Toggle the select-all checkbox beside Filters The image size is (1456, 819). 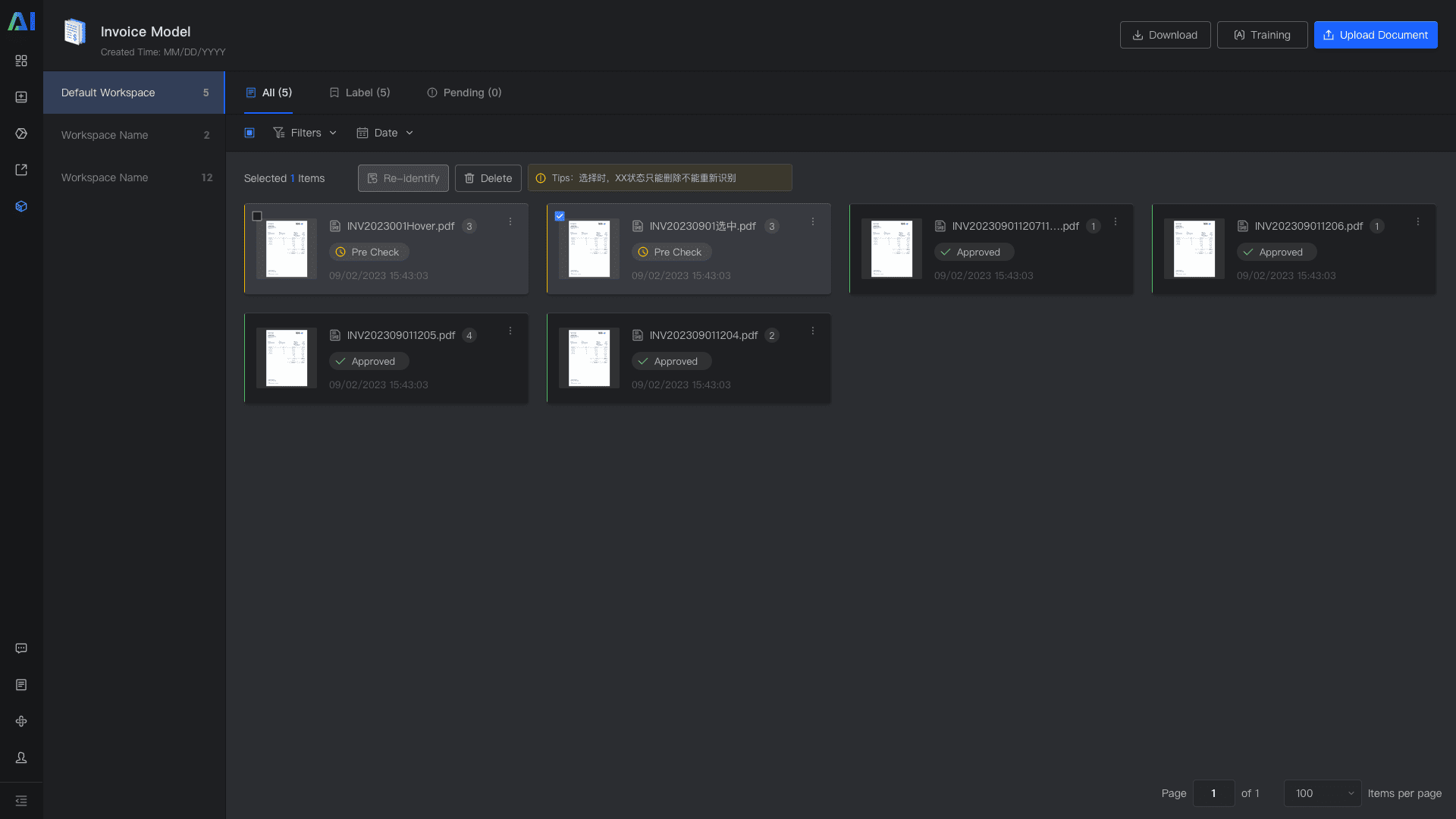[x=249, y=133]
